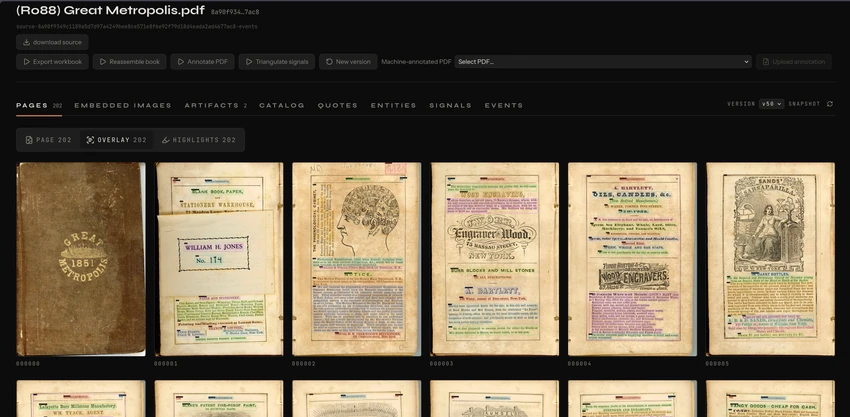Open the Fancy Goods page thumbnail

pyautogui.click(x=770, y=399)
